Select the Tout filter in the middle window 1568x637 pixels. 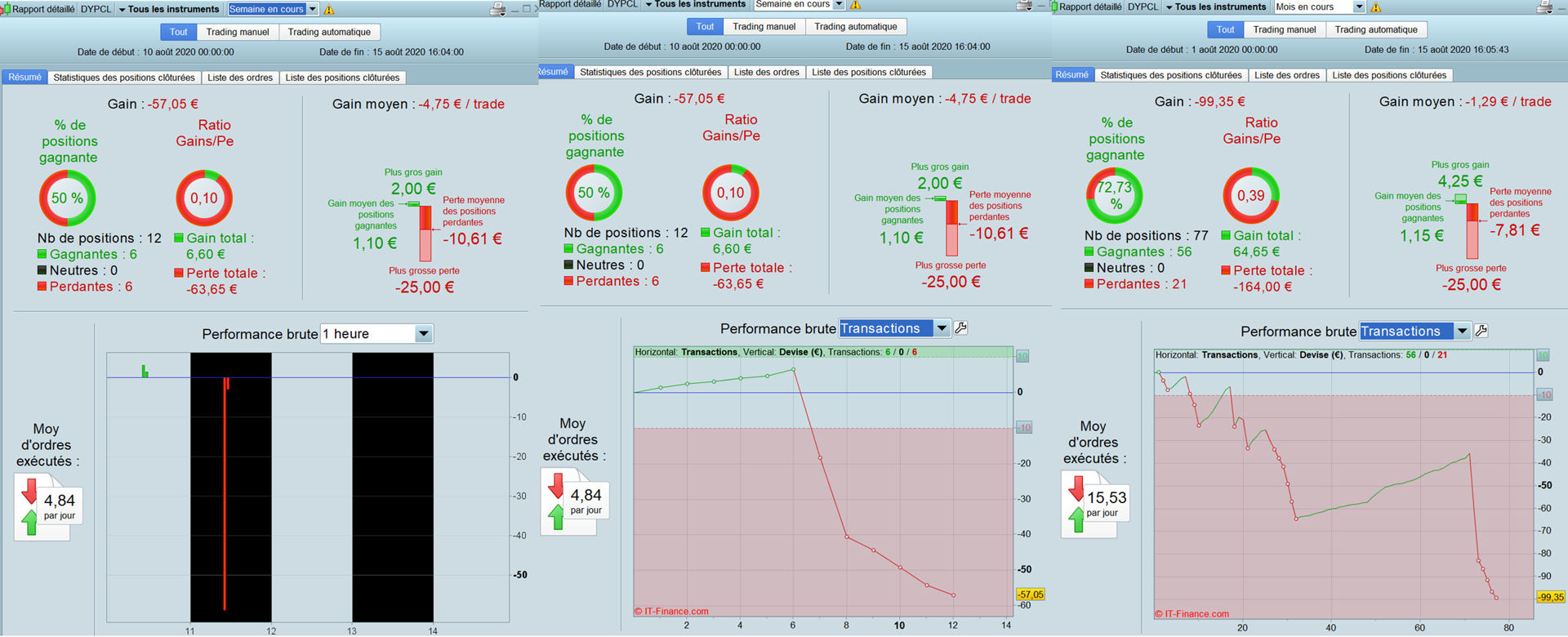click(x=706, y=26)
